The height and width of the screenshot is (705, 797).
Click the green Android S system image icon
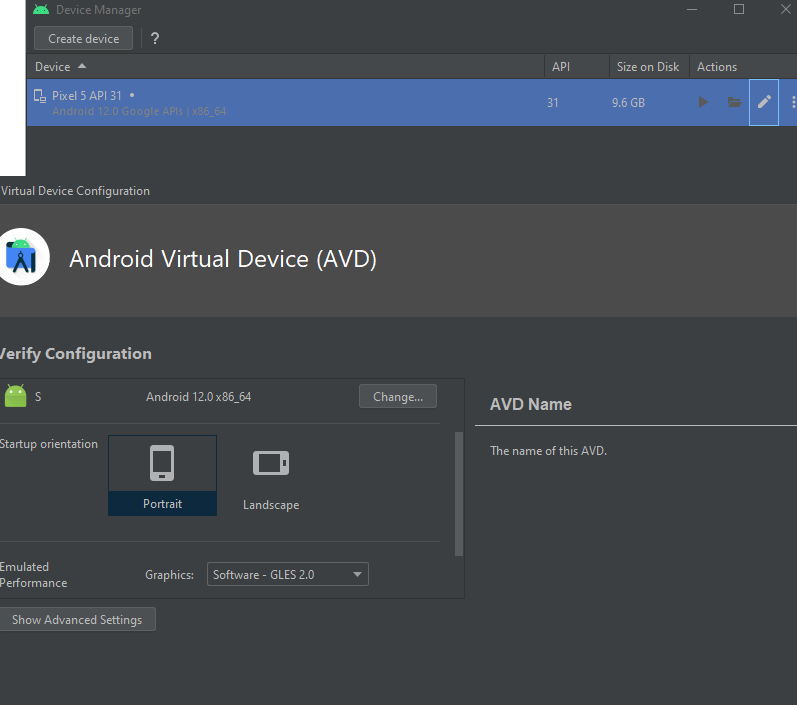(x=15, y=396)
